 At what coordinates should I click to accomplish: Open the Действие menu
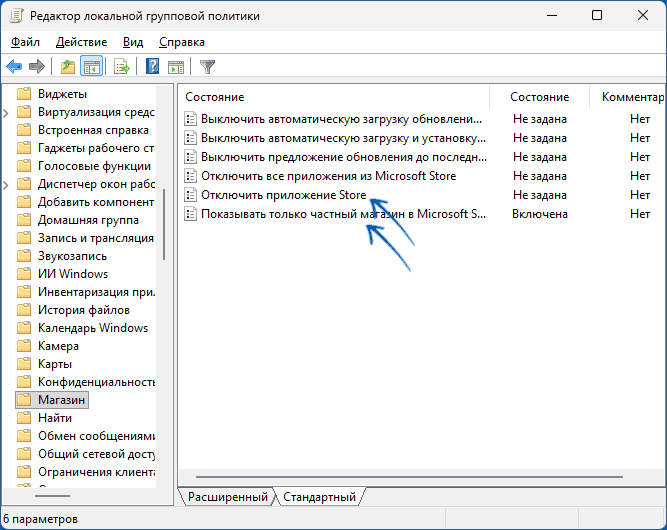pyautogui.click(x=81, y=42)
